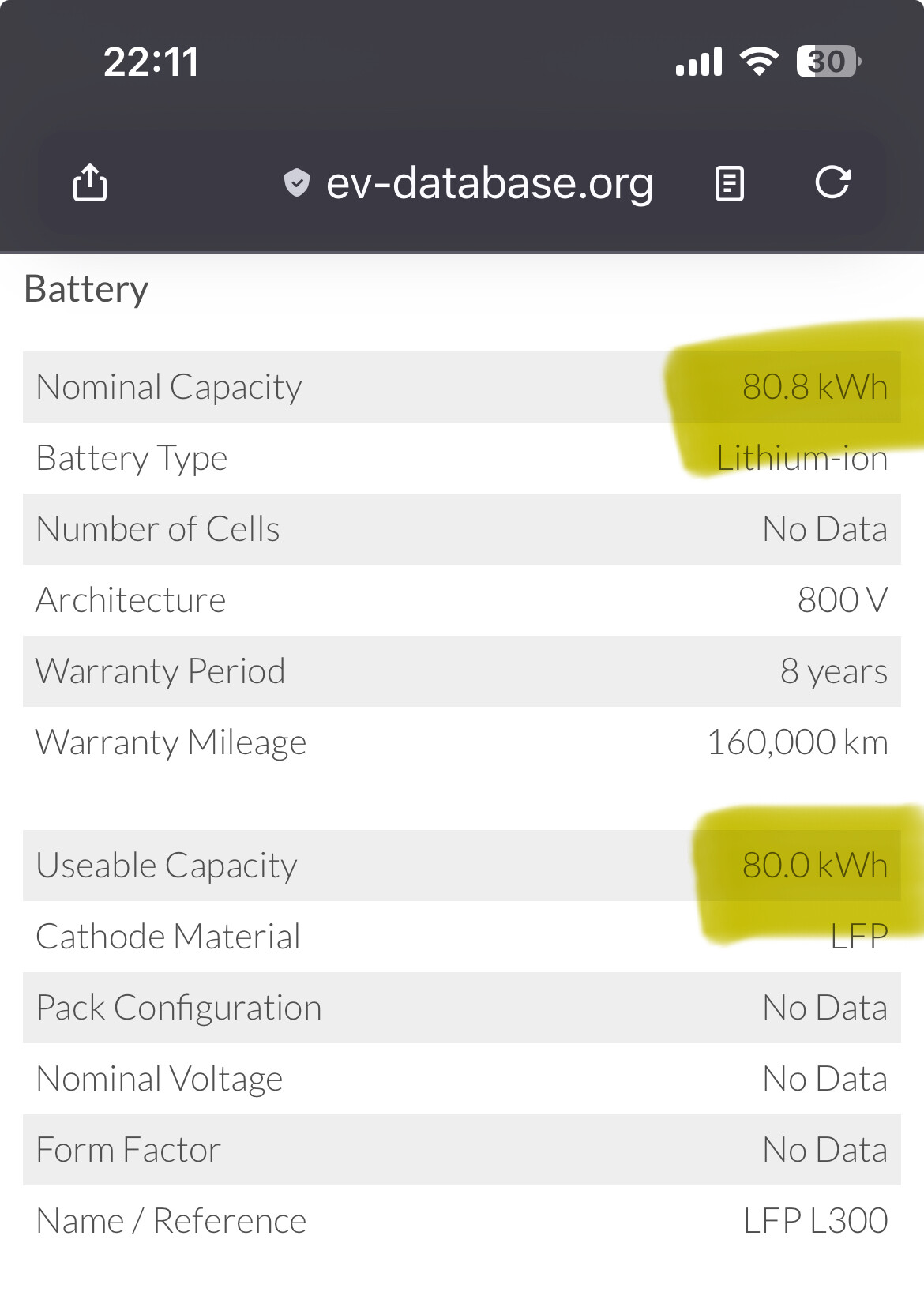Screen dimensions: 924x1292
Task: Tap the Nominal Capacity row label
Action: click(x=169, y=387)
